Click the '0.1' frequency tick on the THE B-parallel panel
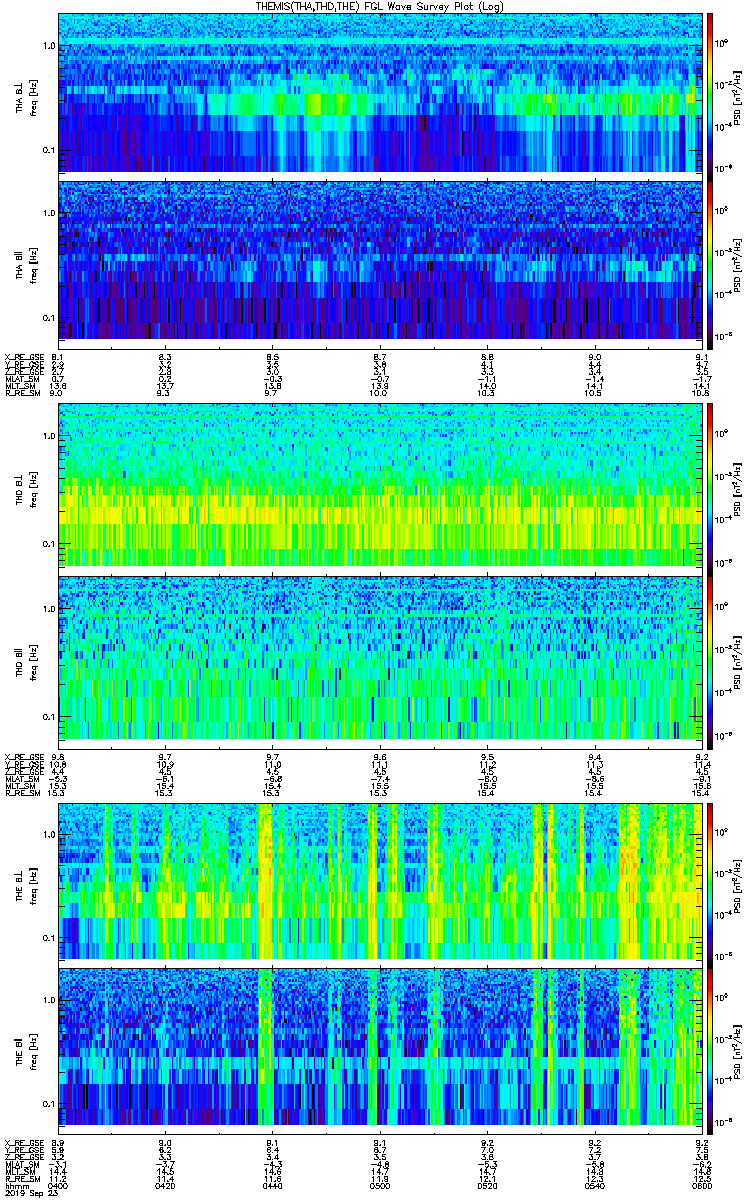Image resolution: width=750 pixels, height=1200 pixels. click(48, 1102)
